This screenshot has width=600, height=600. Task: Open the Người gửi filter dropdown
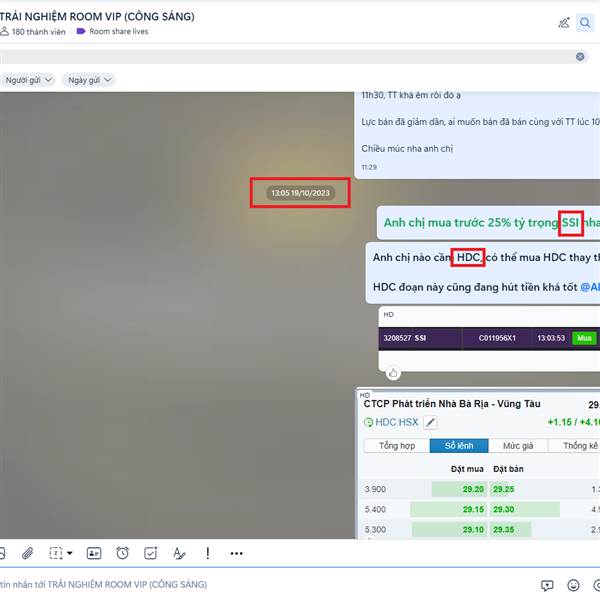(x=28, y=80)
